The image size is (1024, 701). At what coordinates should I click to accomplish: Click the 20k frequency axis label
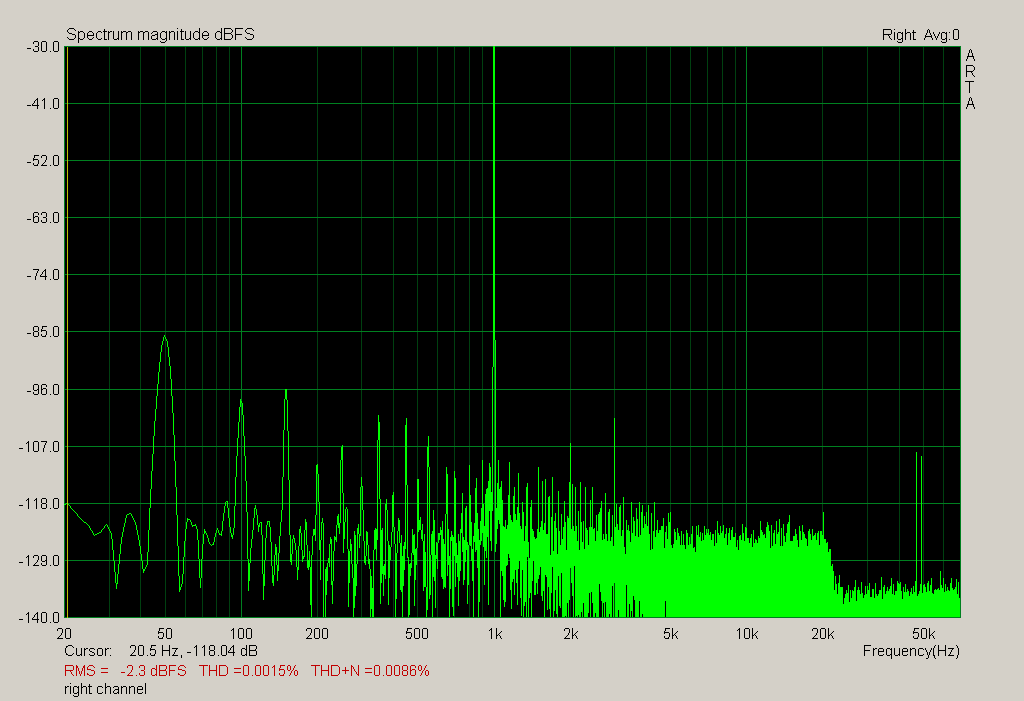(x=822, y=634)
